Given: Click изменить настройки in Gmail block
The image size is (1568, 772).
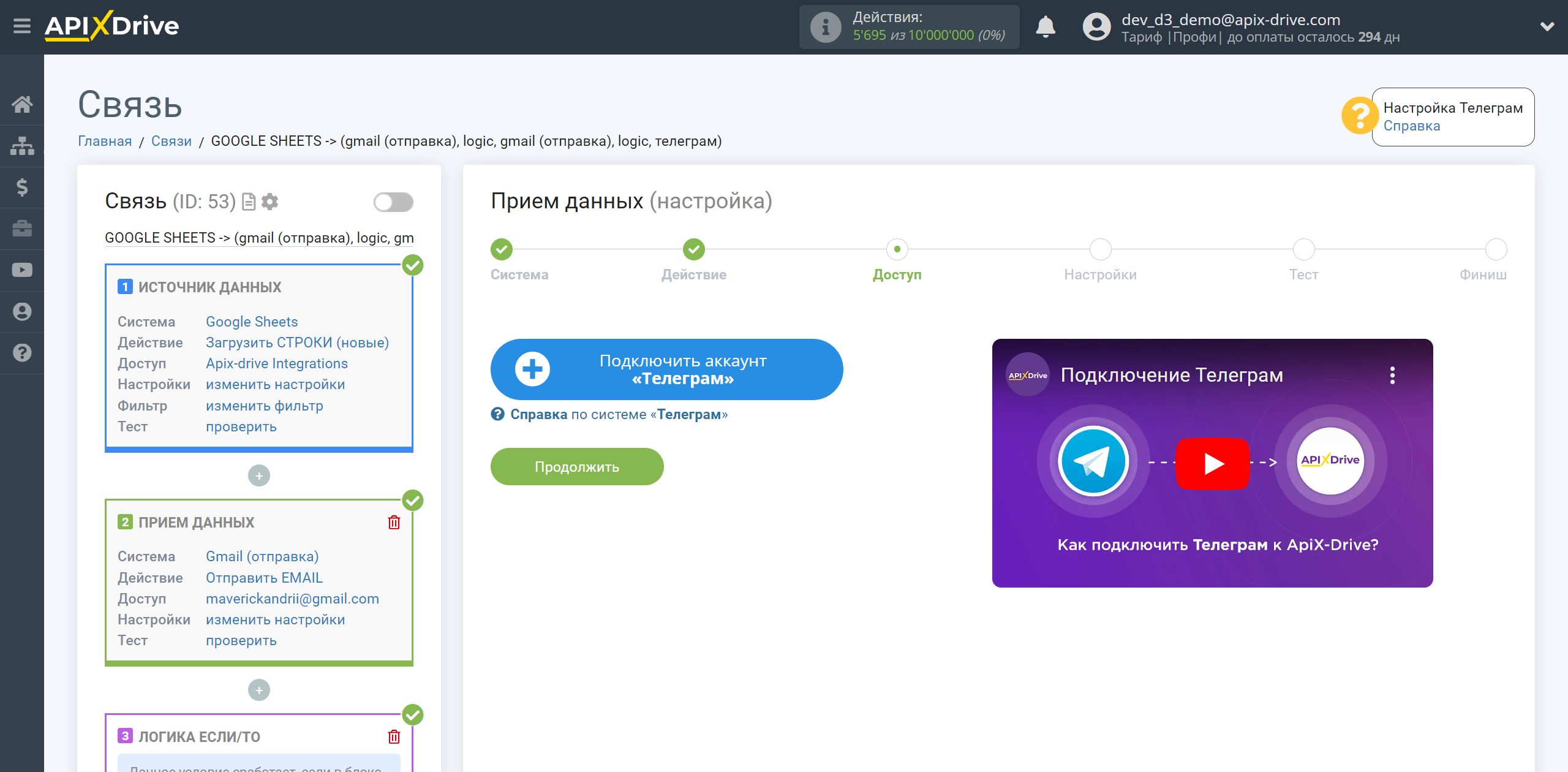Looking at the screenshot, I should 275,619.
